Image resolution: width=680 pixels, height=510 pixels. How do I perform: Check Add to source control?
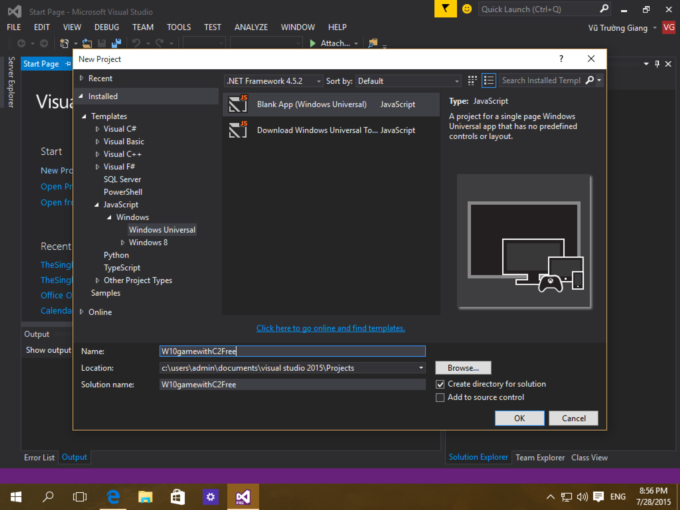click(440, 397)
